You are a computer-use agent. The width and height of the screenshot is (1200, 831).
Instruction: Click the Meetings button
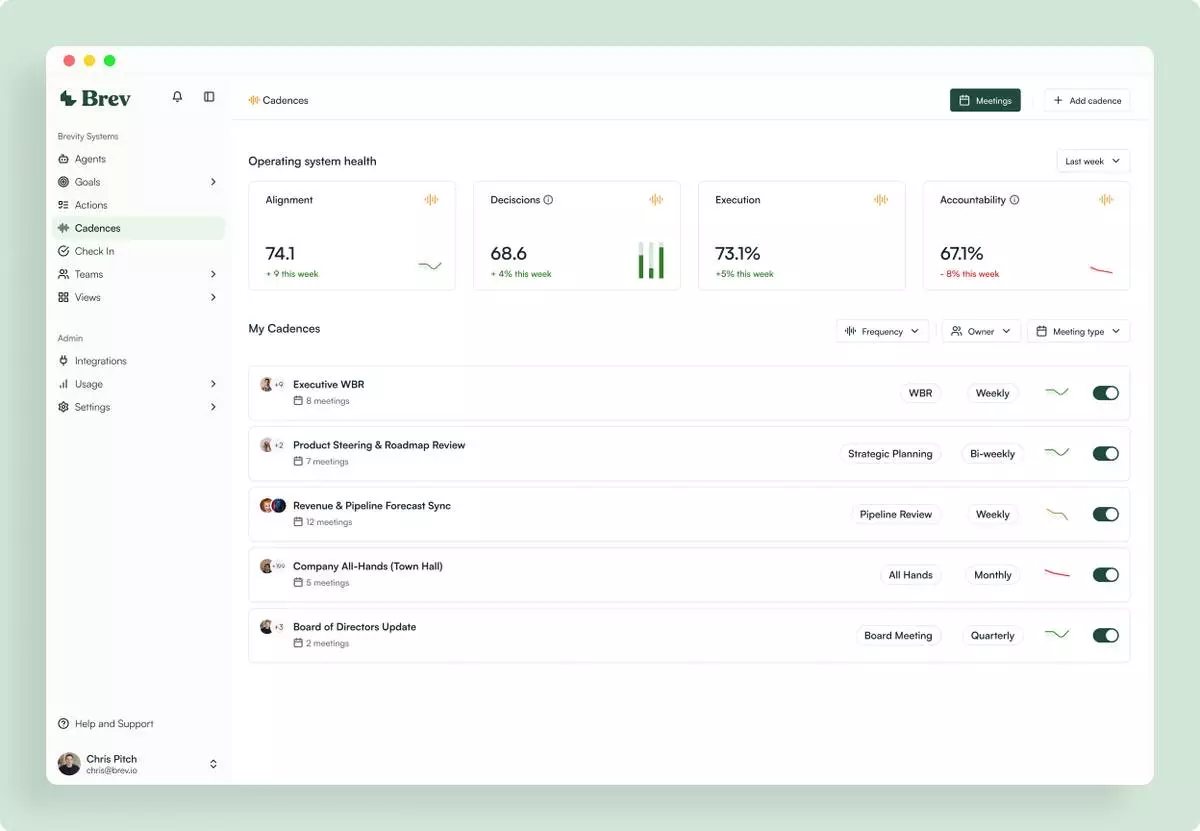[x=985, y=100]
